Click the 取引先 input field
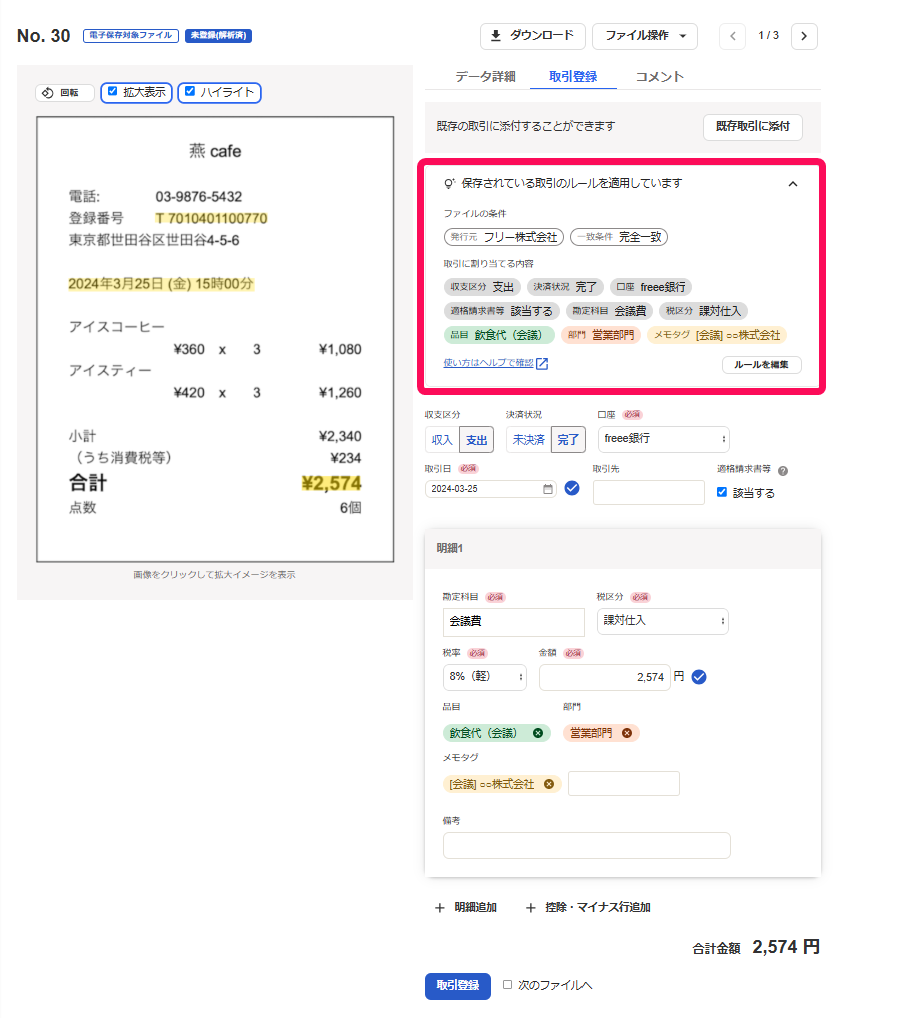This screenshot has width=919, height=1018. point(648,492)
